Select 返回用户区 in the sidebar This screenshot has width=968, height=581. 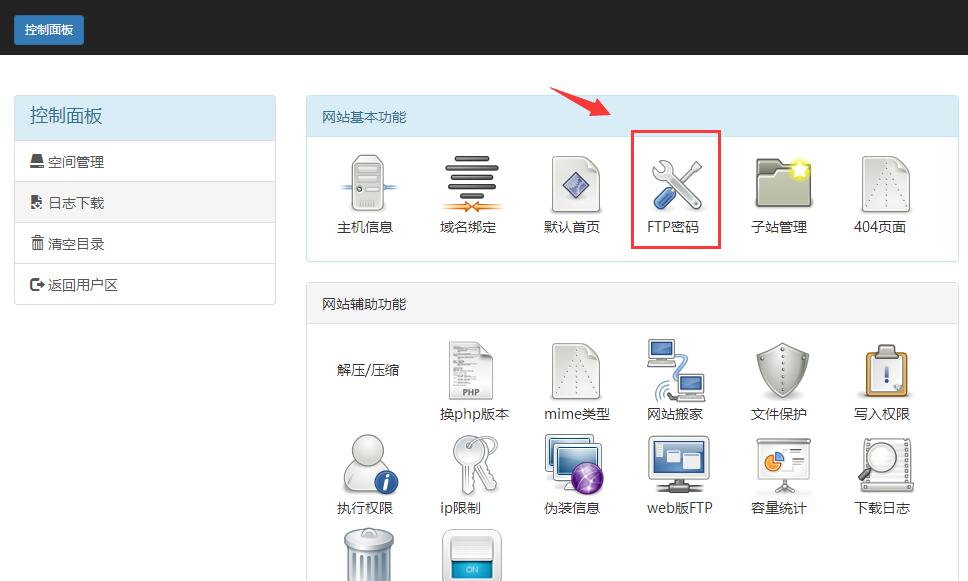click(x=145, y=284)
